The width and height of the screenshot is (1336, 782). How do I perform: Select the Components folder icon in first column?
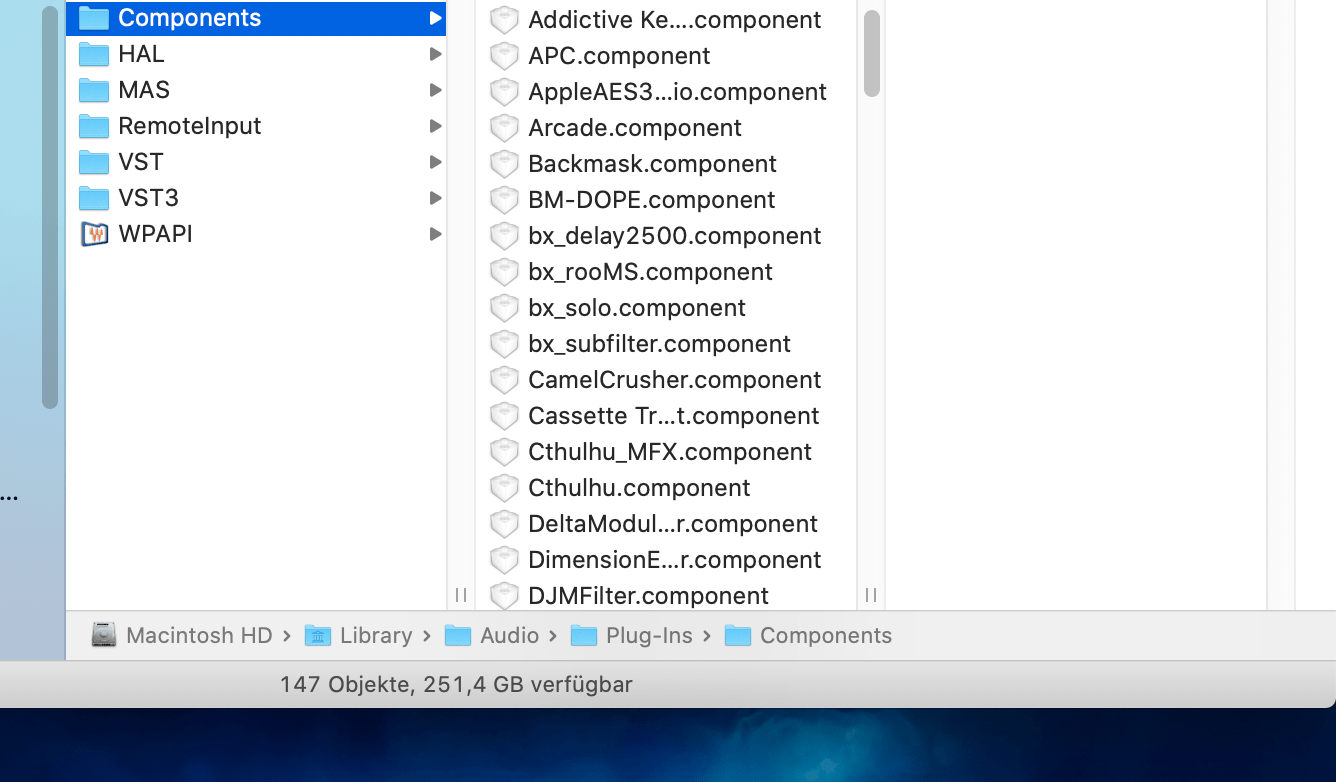(93, 18)
